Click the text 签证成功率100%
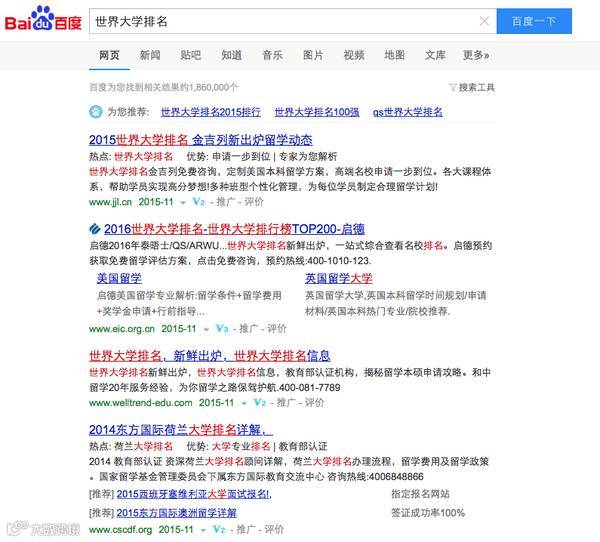The width and height of the screenshot is (600, 542). [x=428, y=513]
